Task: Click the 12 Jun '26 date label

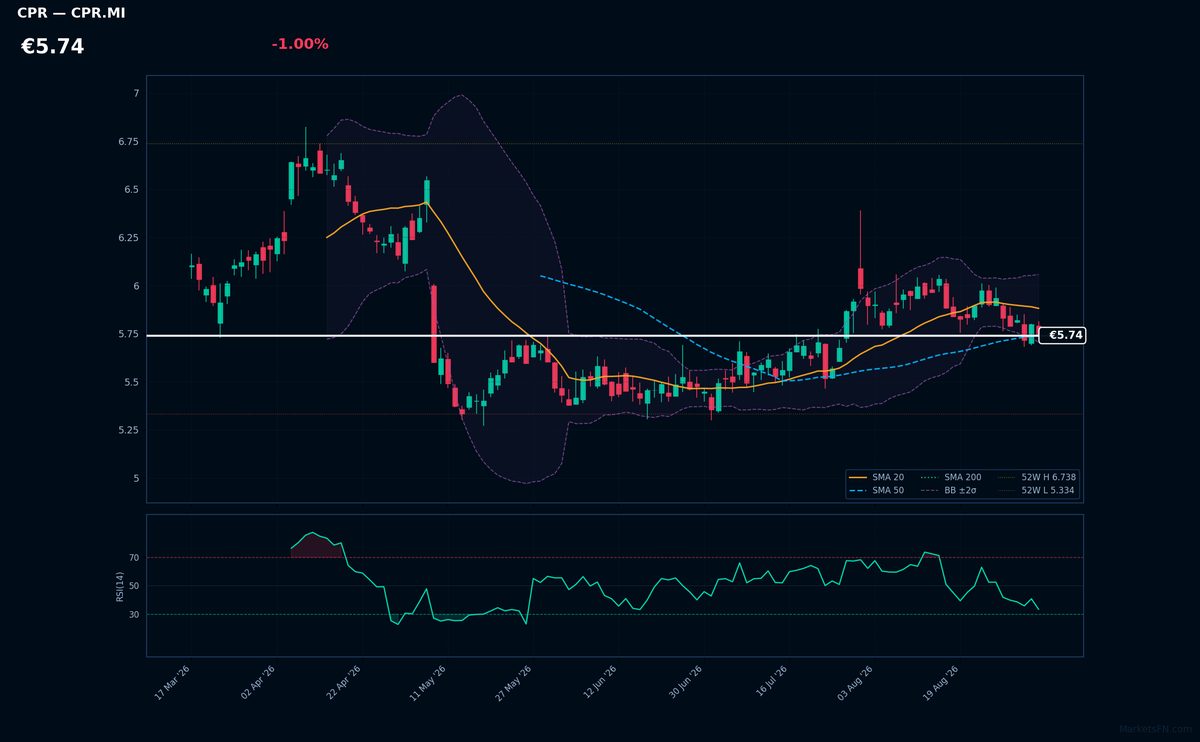Action: pyautogui.click(x=598, y=683)
